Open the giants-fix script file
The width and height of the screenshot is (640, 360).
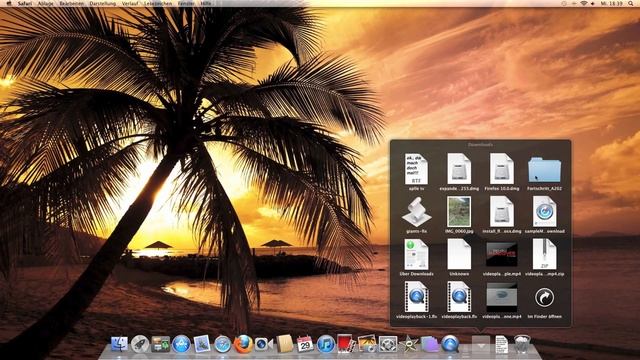pos(416,212)
